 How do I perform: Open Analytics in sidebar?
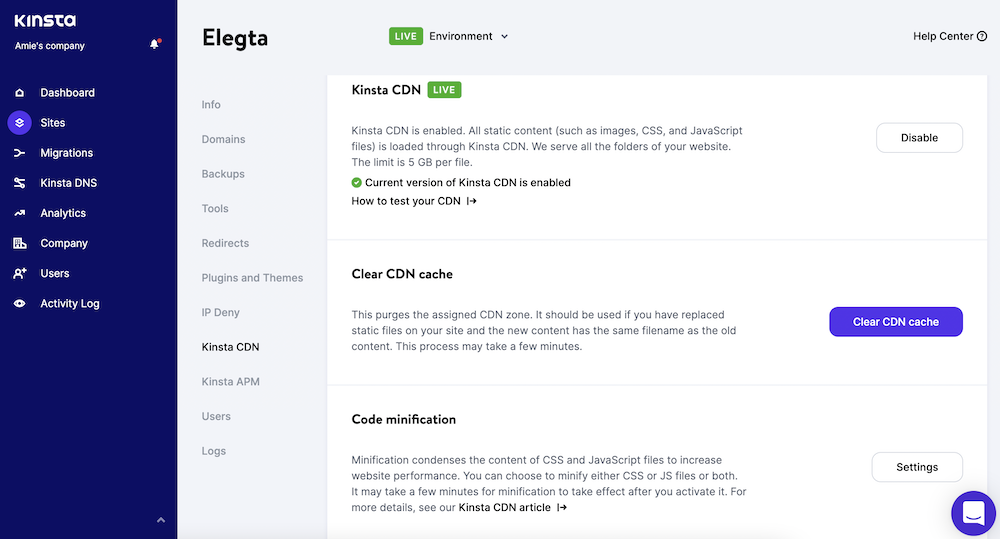63,213
